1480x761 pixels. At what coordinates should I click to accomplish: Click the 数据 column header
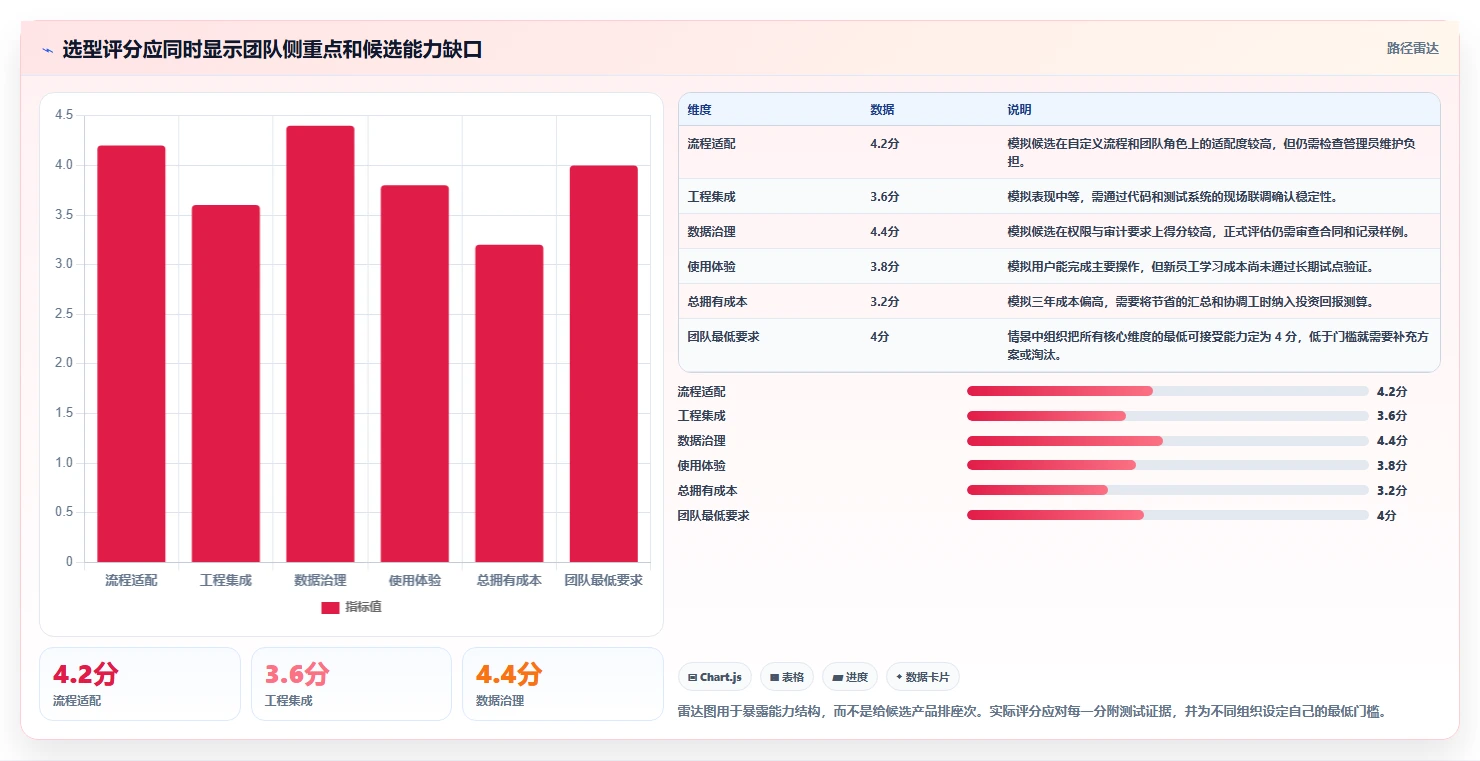(882, 110)
